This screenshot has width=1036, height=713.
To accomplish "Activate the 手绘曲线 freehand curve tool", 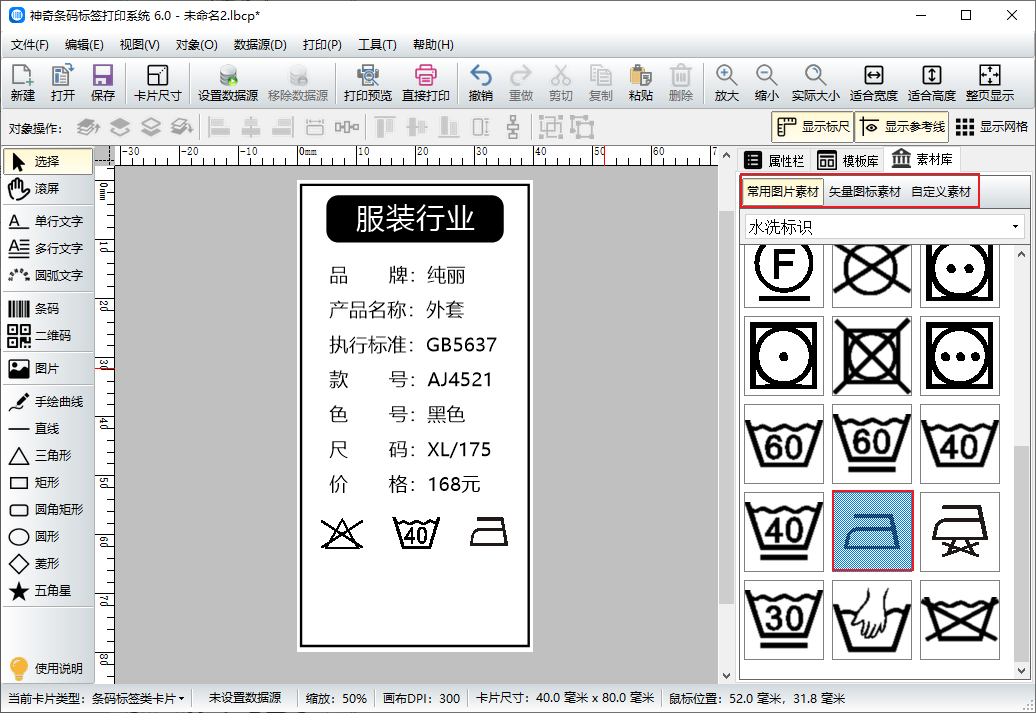I will coord(48,402).
